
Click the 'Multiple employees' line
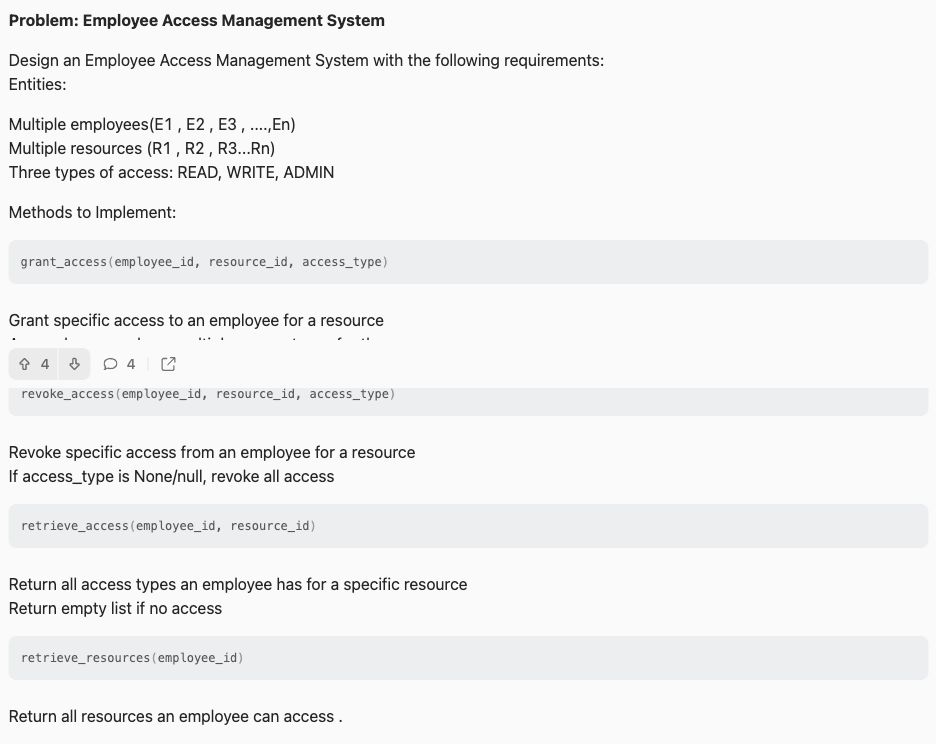pos(152,124)
